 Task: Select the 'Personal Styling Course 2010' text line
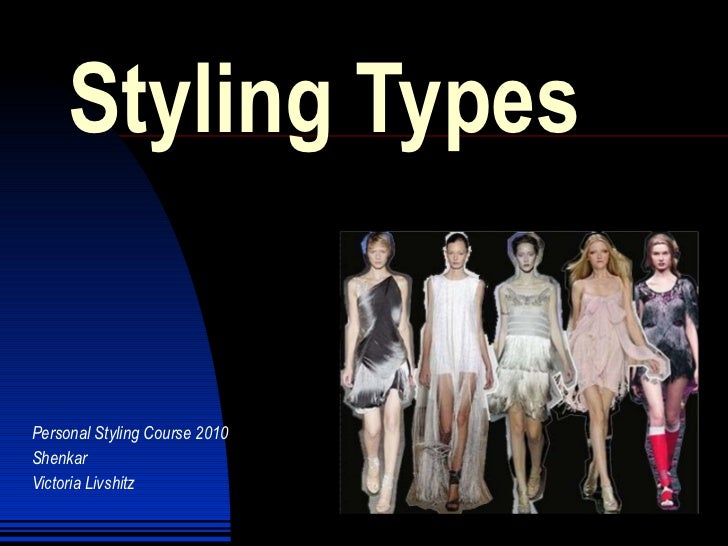coord(130,433)
